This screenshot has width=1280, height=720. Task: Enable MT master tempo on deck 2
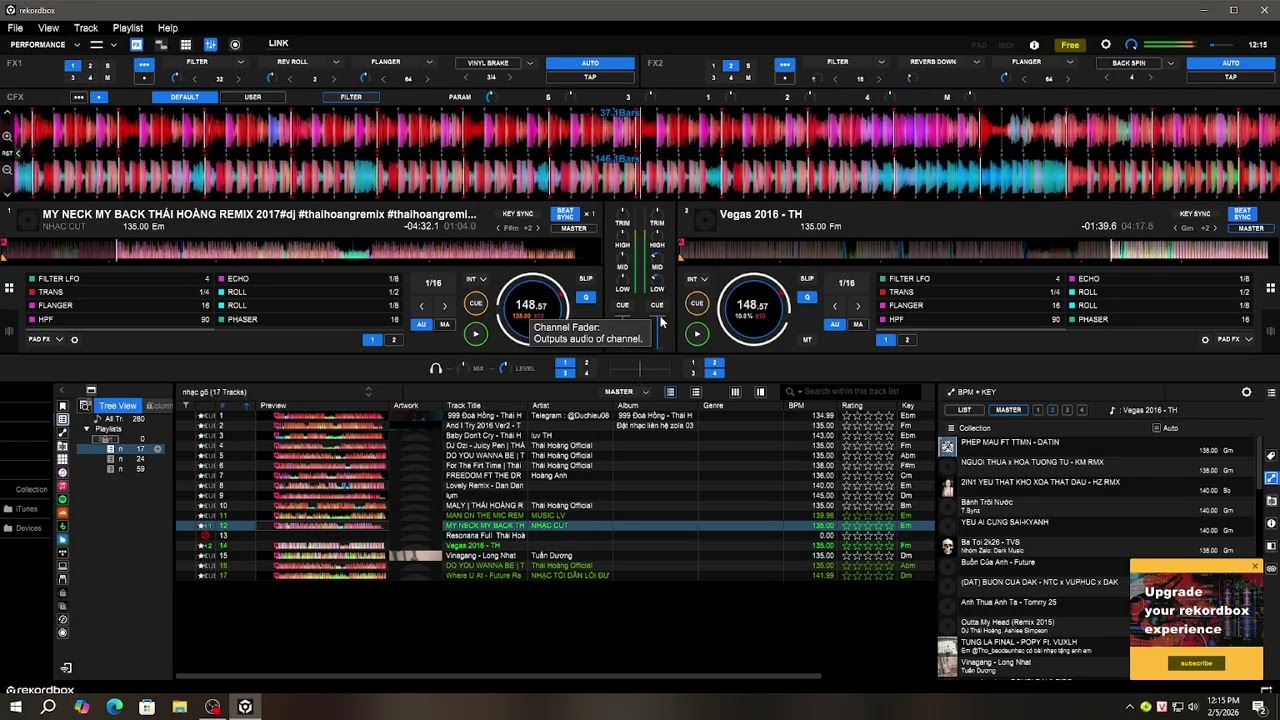807,340
